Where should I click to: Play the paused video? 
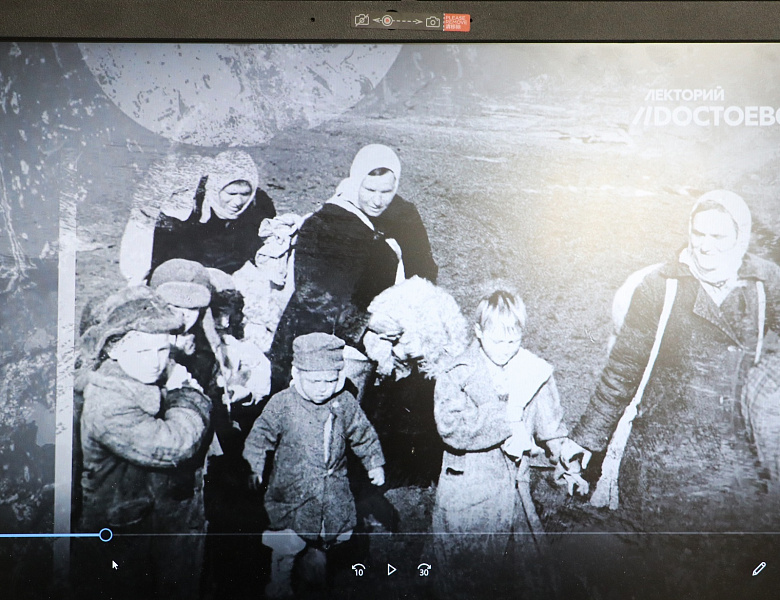coord(391,570)
